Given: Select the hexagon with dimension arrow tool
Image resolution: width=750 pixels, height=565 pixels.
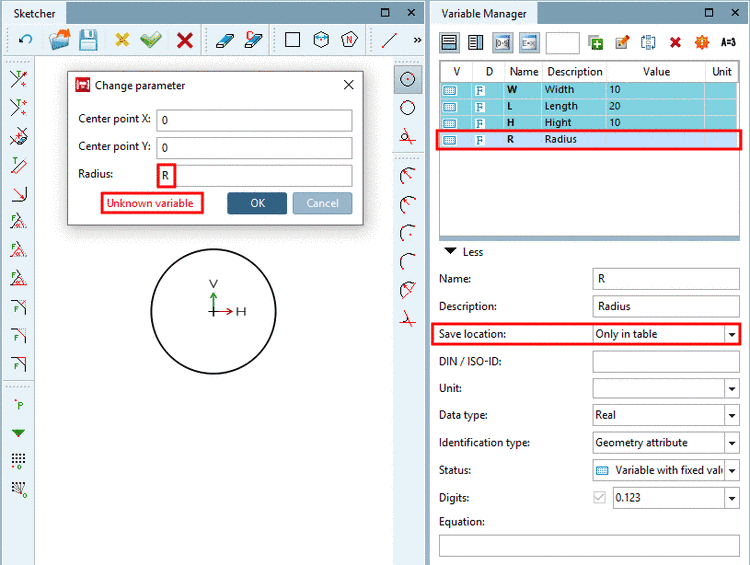Looking at the screenshot, I should (321, 40).
